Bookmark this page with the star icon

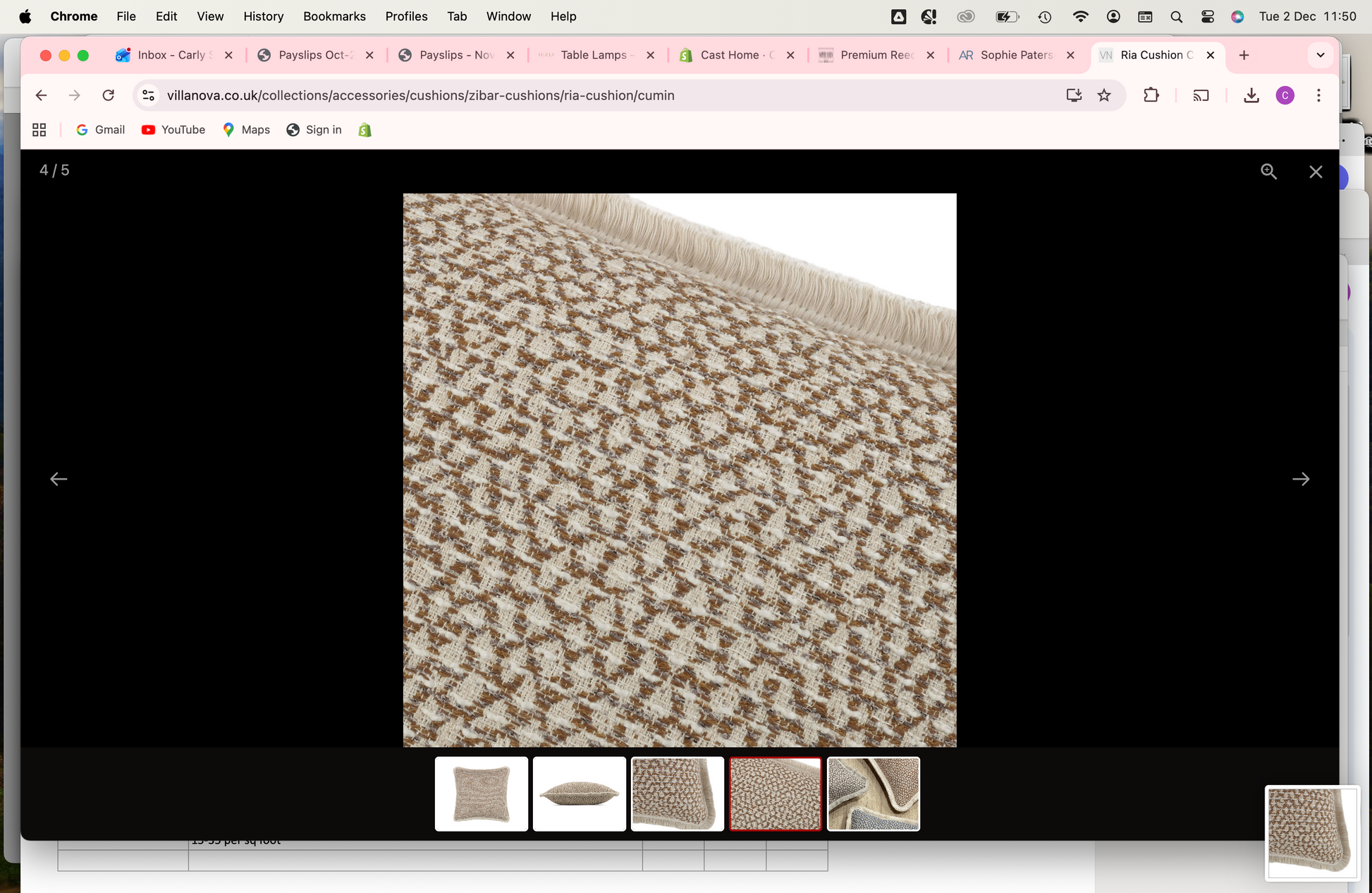[1104, 95]
